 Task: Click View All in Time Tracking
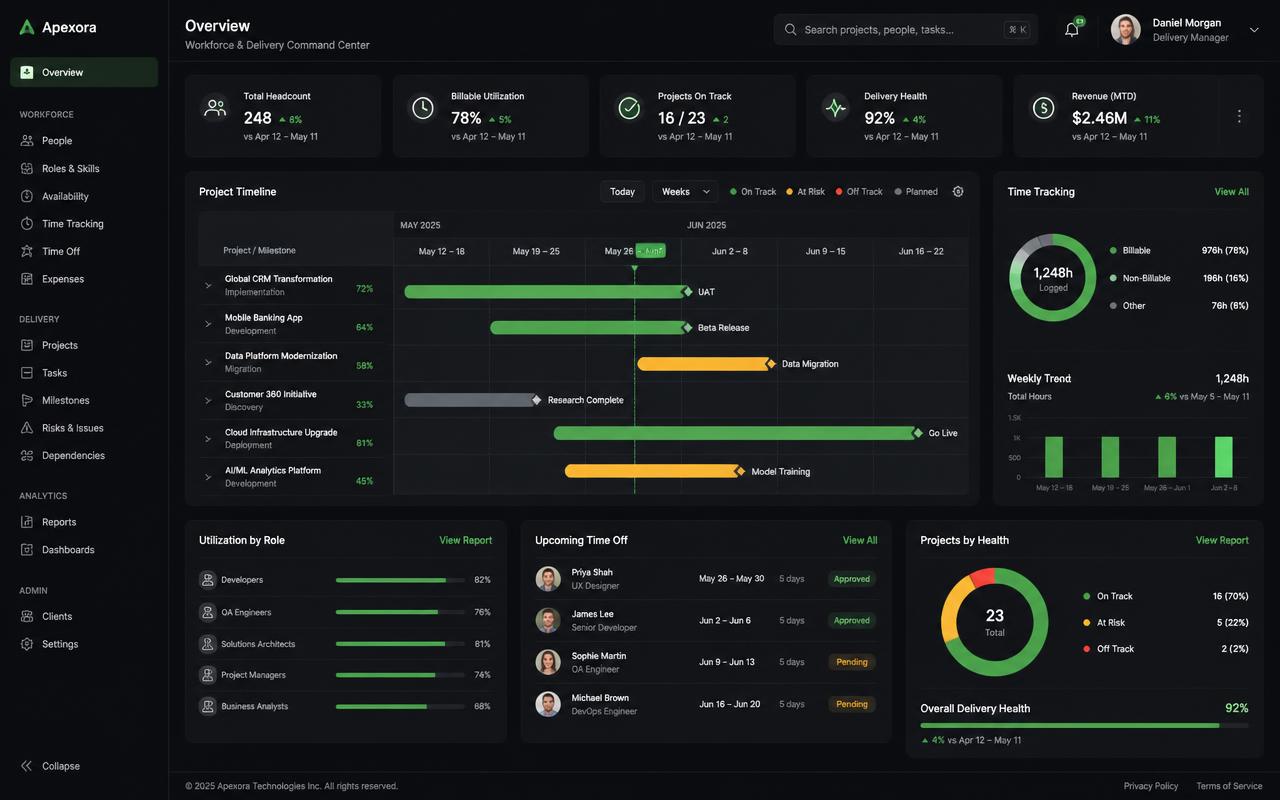1231,192
